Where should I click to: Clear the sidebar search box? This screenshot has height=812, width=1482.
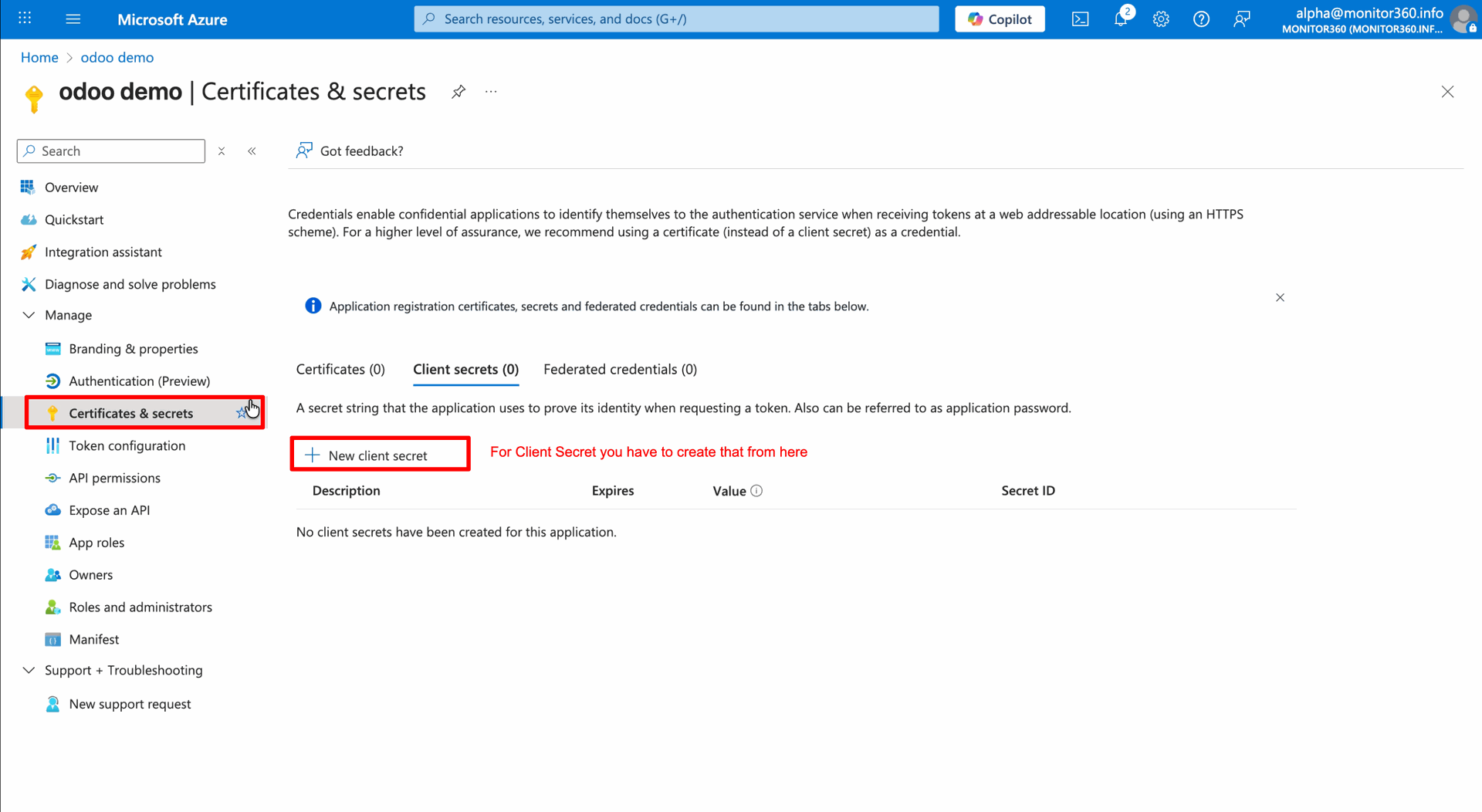(x=222, y=151)
